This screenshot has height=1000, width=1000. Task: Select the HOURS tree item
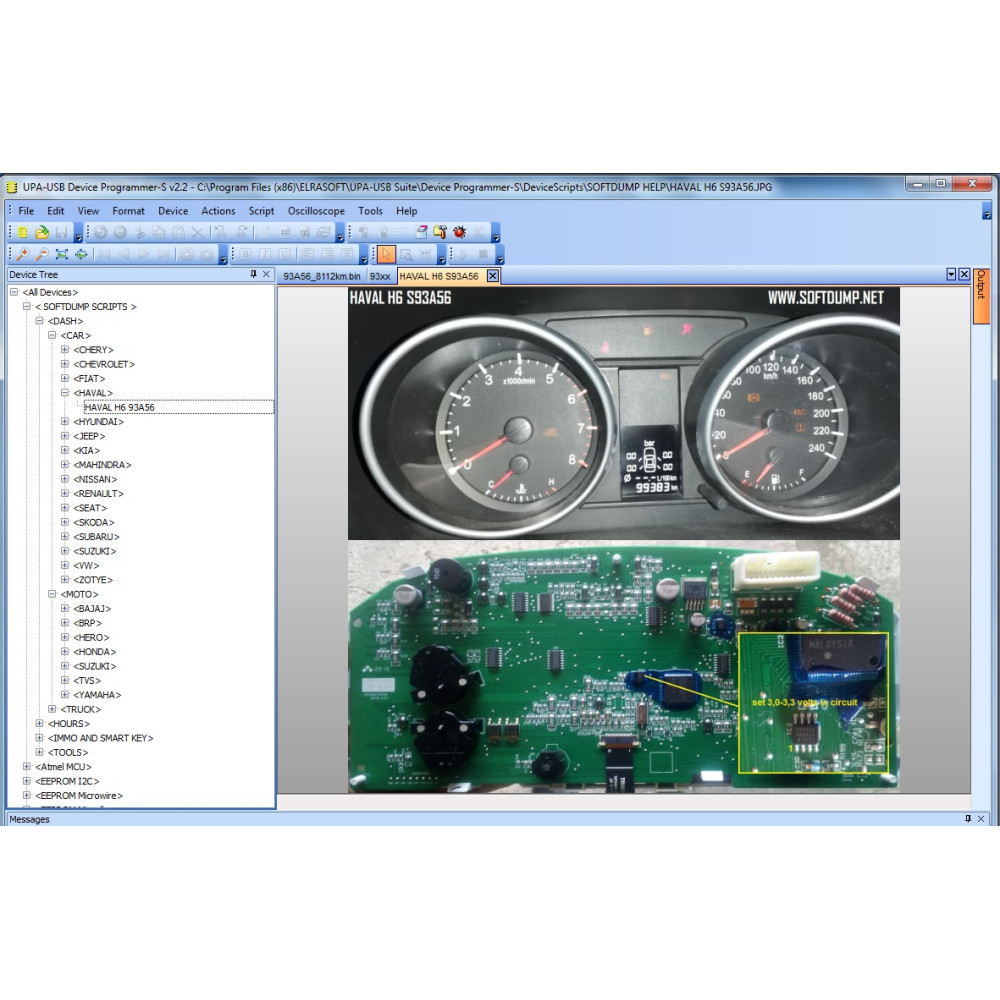click(68, 724)
